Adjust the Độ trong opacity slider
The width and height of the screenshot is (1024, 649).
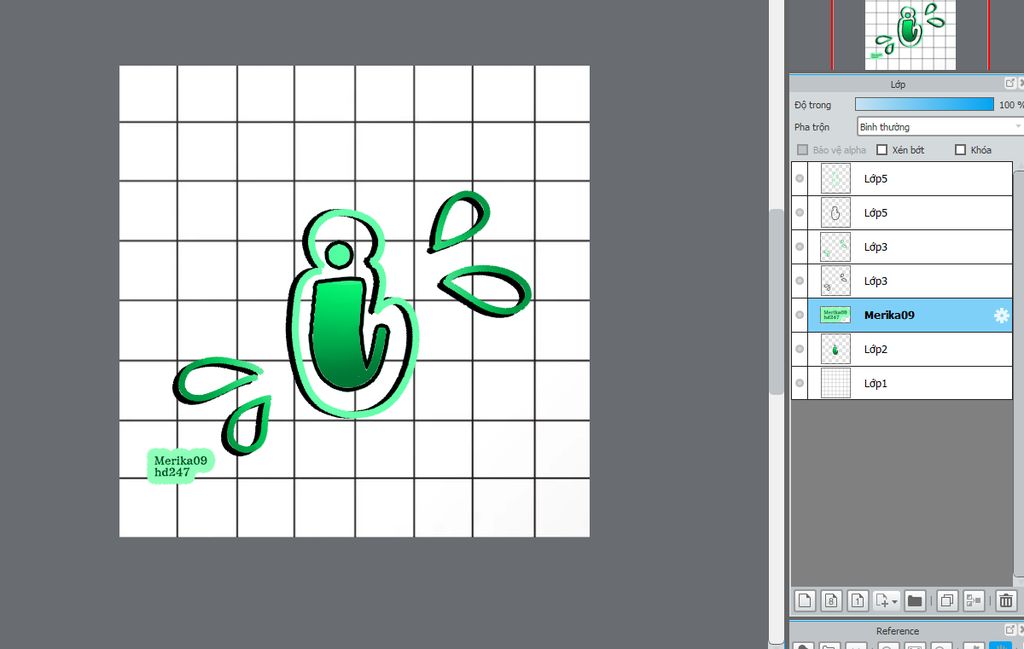pyautogui.click(x=924, y=104)
